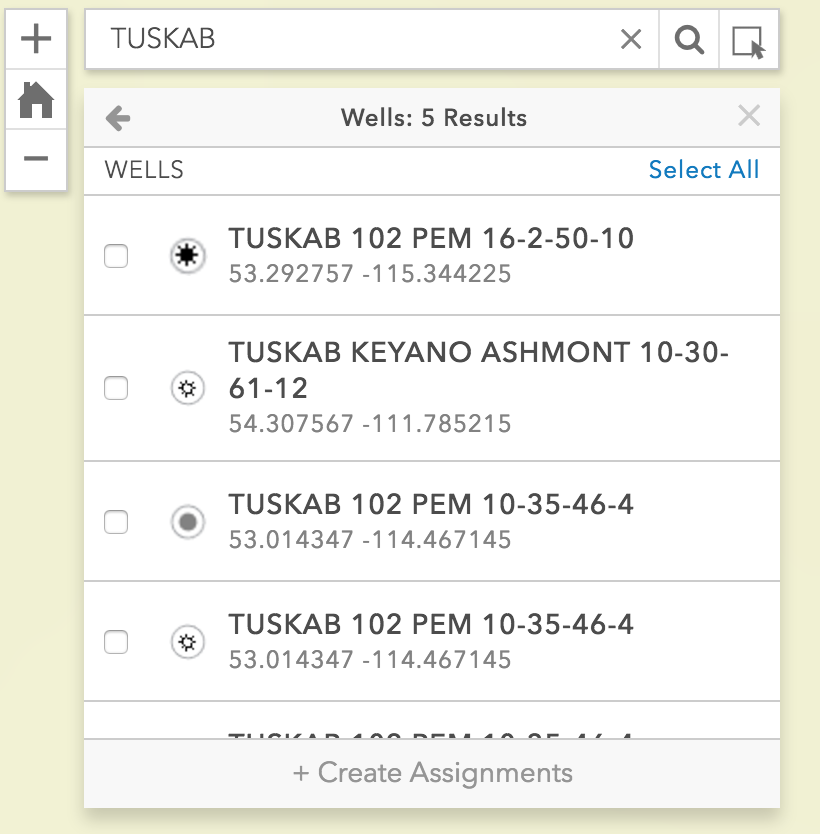Check the TUSKAB 102 PEM 16-2-50-10 checkbox

tap(117, 256)
